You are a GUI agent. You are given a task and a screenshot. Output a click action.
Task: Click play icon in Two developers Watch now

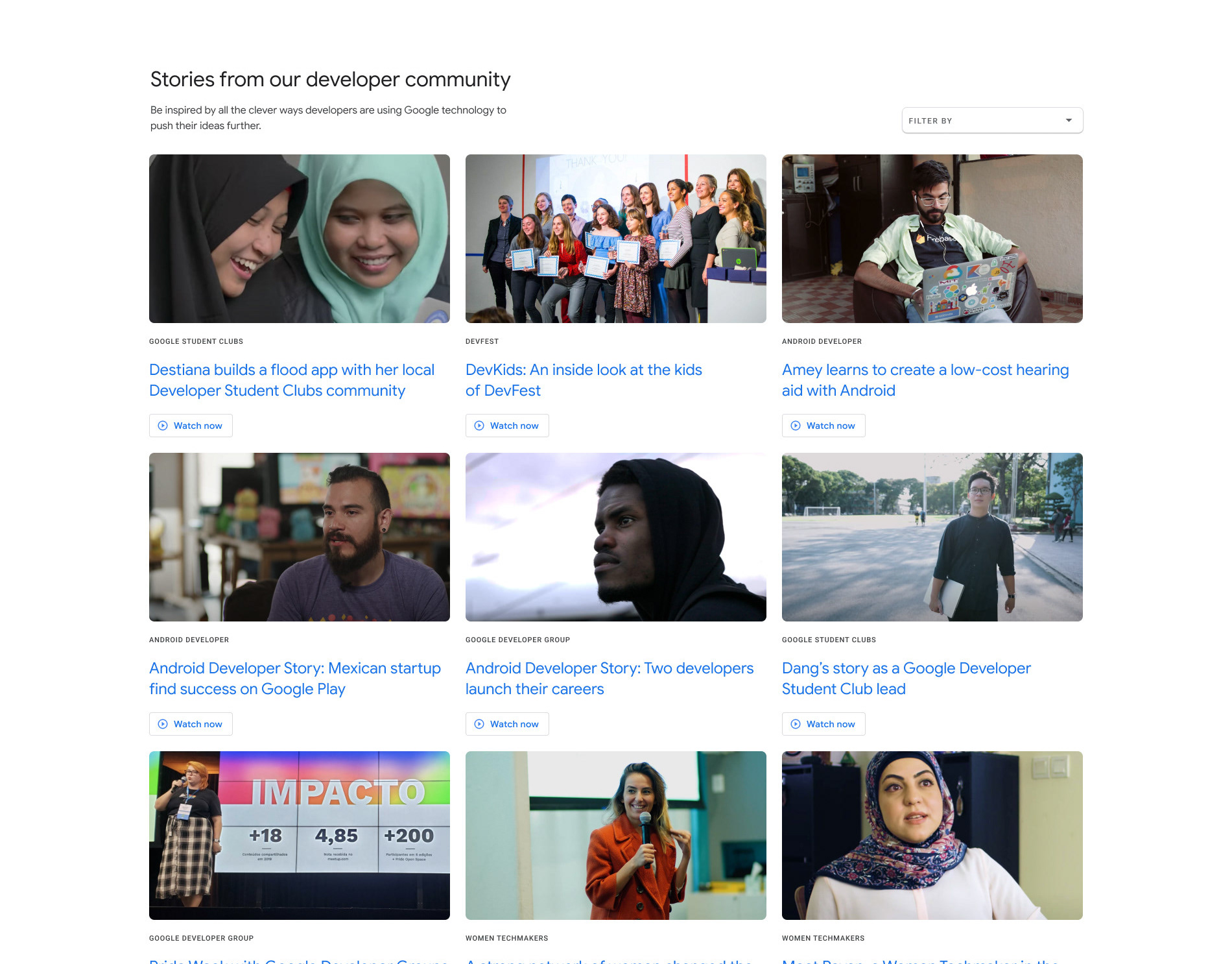click(479, 724)
